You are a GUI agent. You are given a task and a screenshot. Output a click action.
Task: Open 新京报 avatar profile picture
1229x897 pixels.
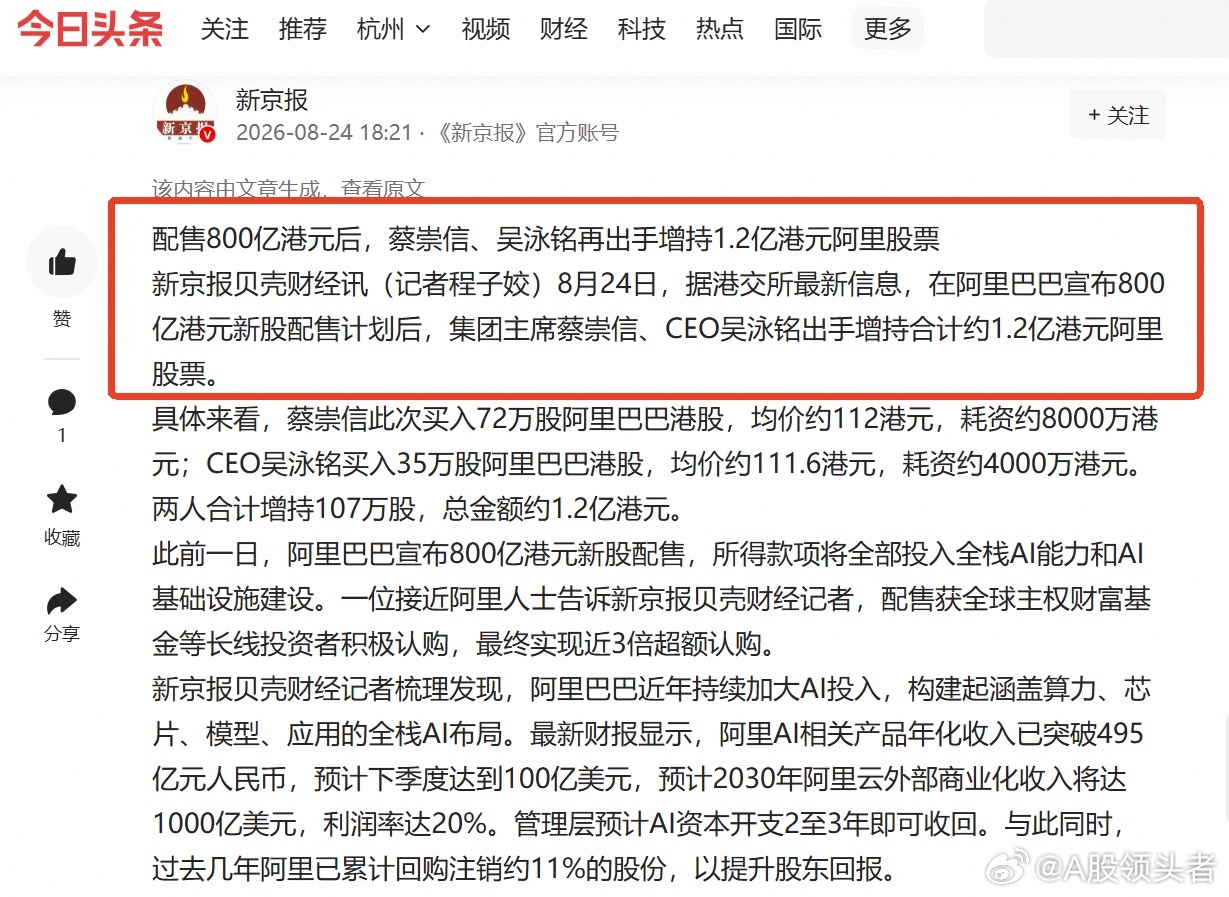[184, 114]
